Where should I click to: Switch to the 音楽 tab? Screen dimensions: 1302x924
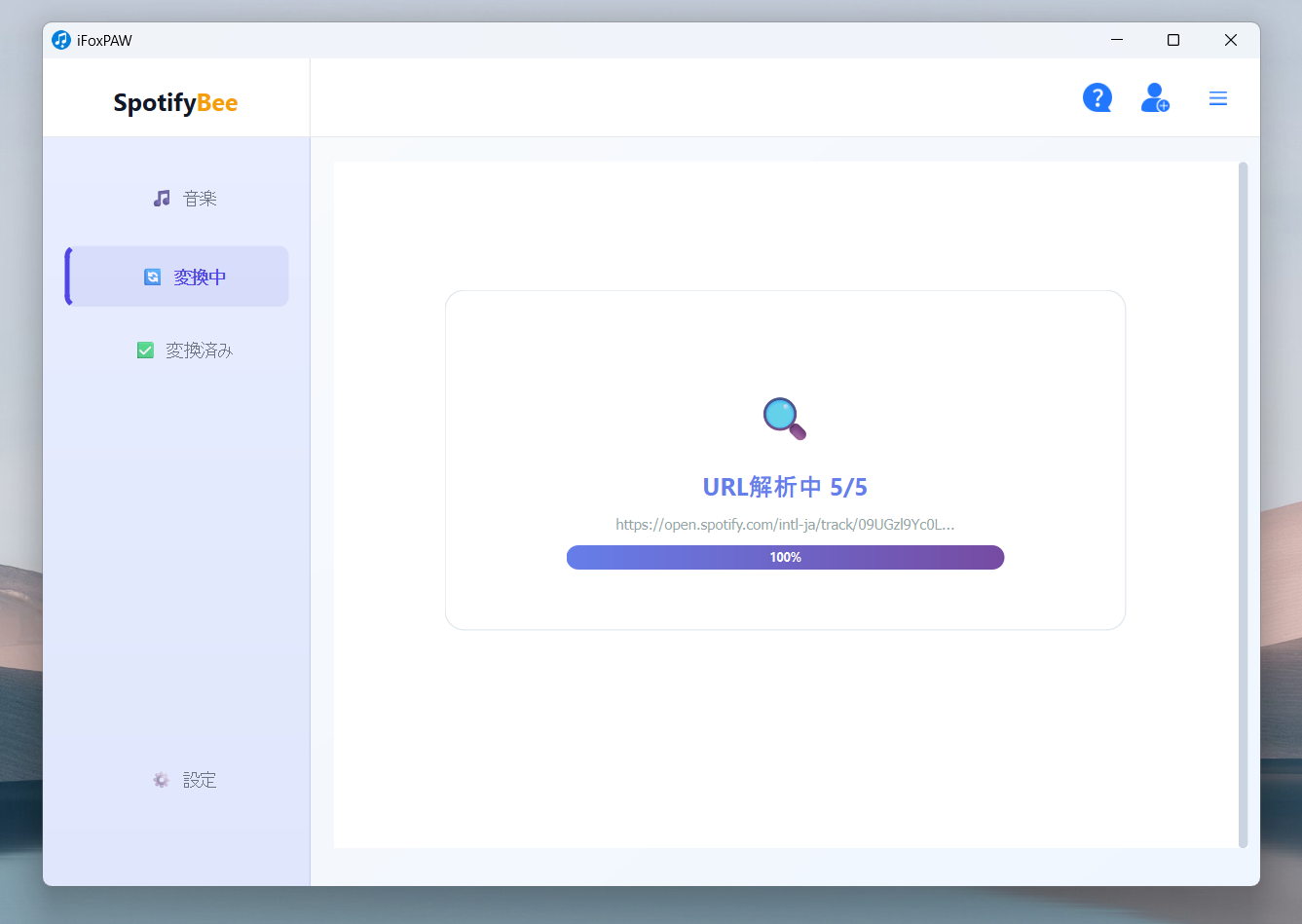(x=200, y=198)
